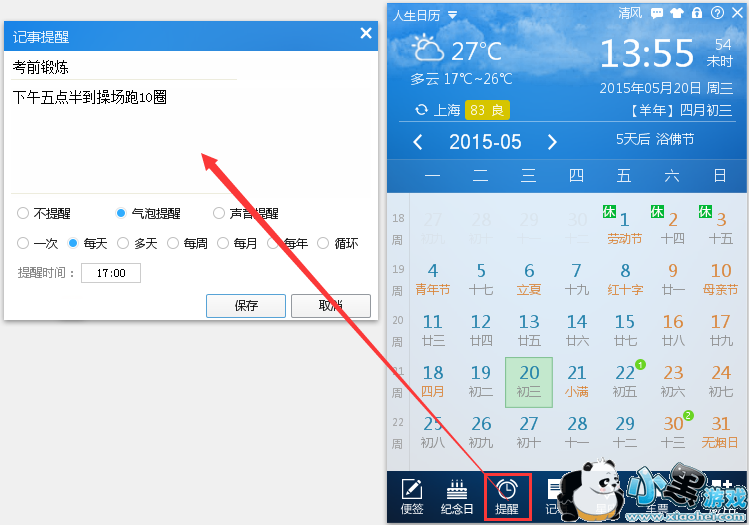This screenshot has width=749, height=525.
Task: Click the lock icon in title bar
Action: pyautogui.click(x=697, y=13)
